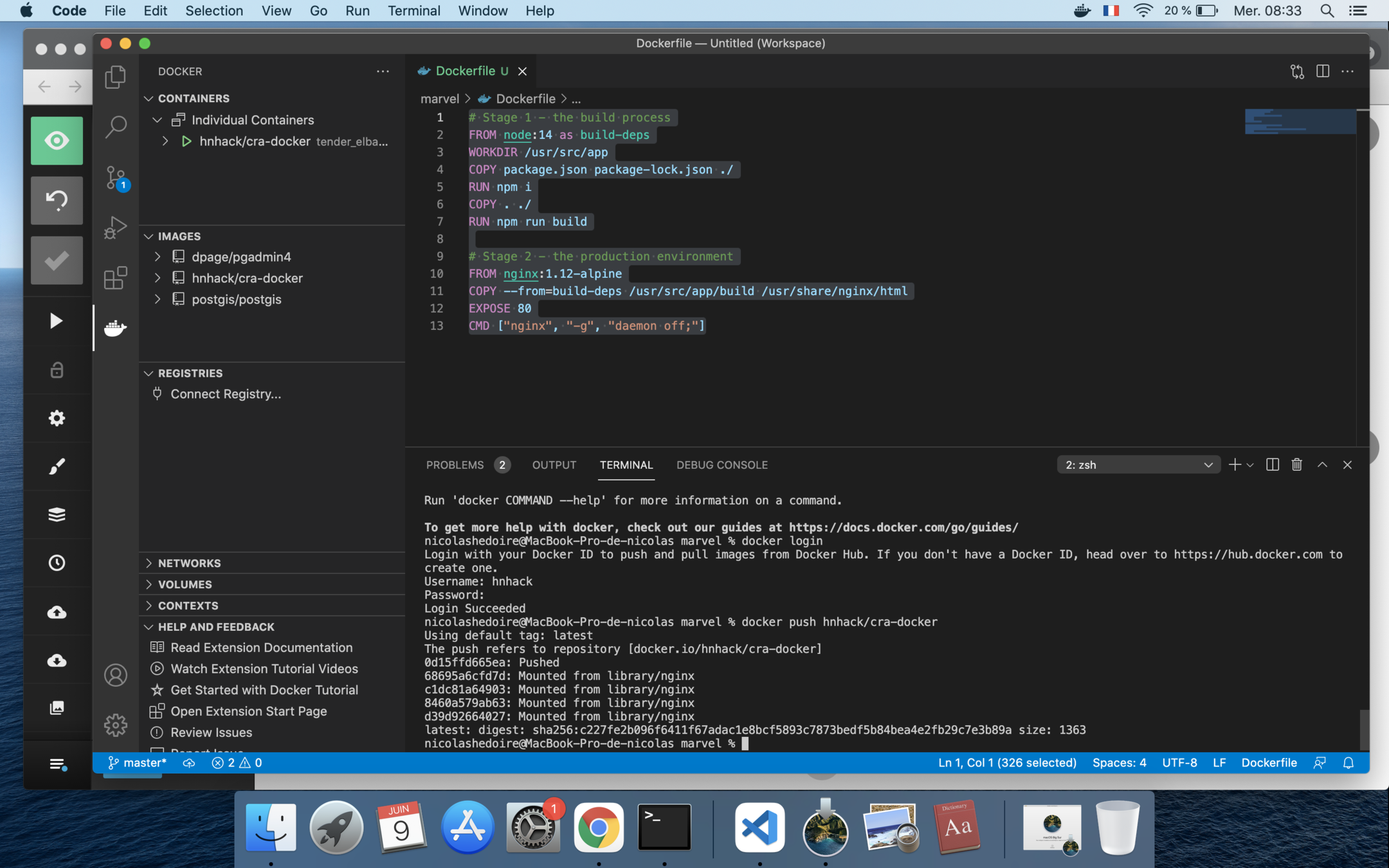
Task: Click the errors and warnings status indicator
Action: 237,763
